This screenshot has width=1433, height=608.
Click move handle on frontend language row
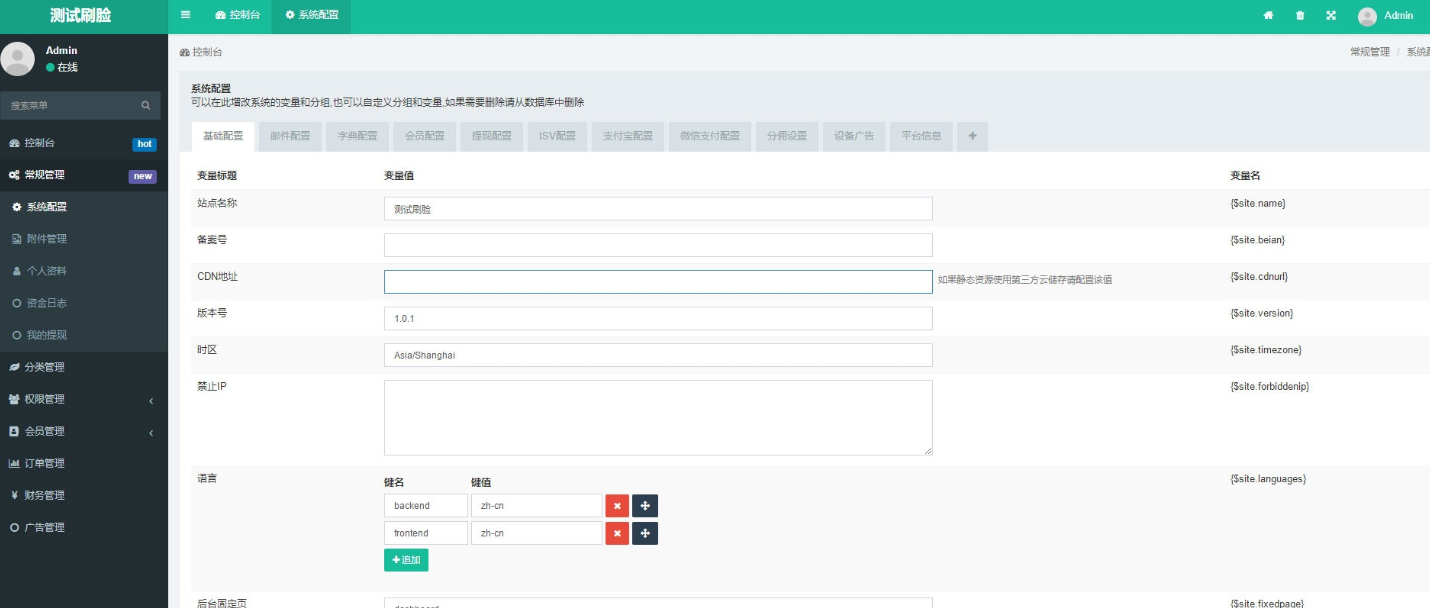645,534
